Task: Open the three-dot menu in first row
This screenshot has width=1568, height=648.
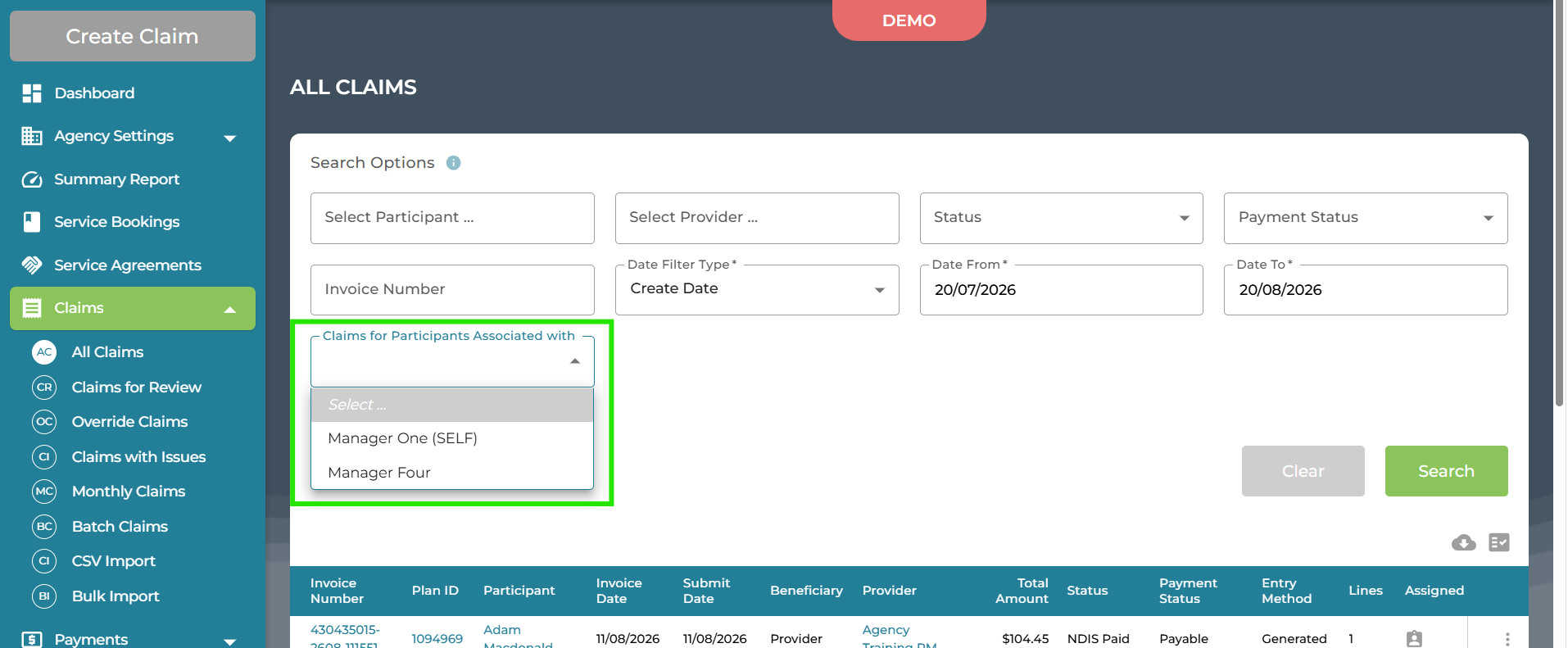Action: 1507,639
